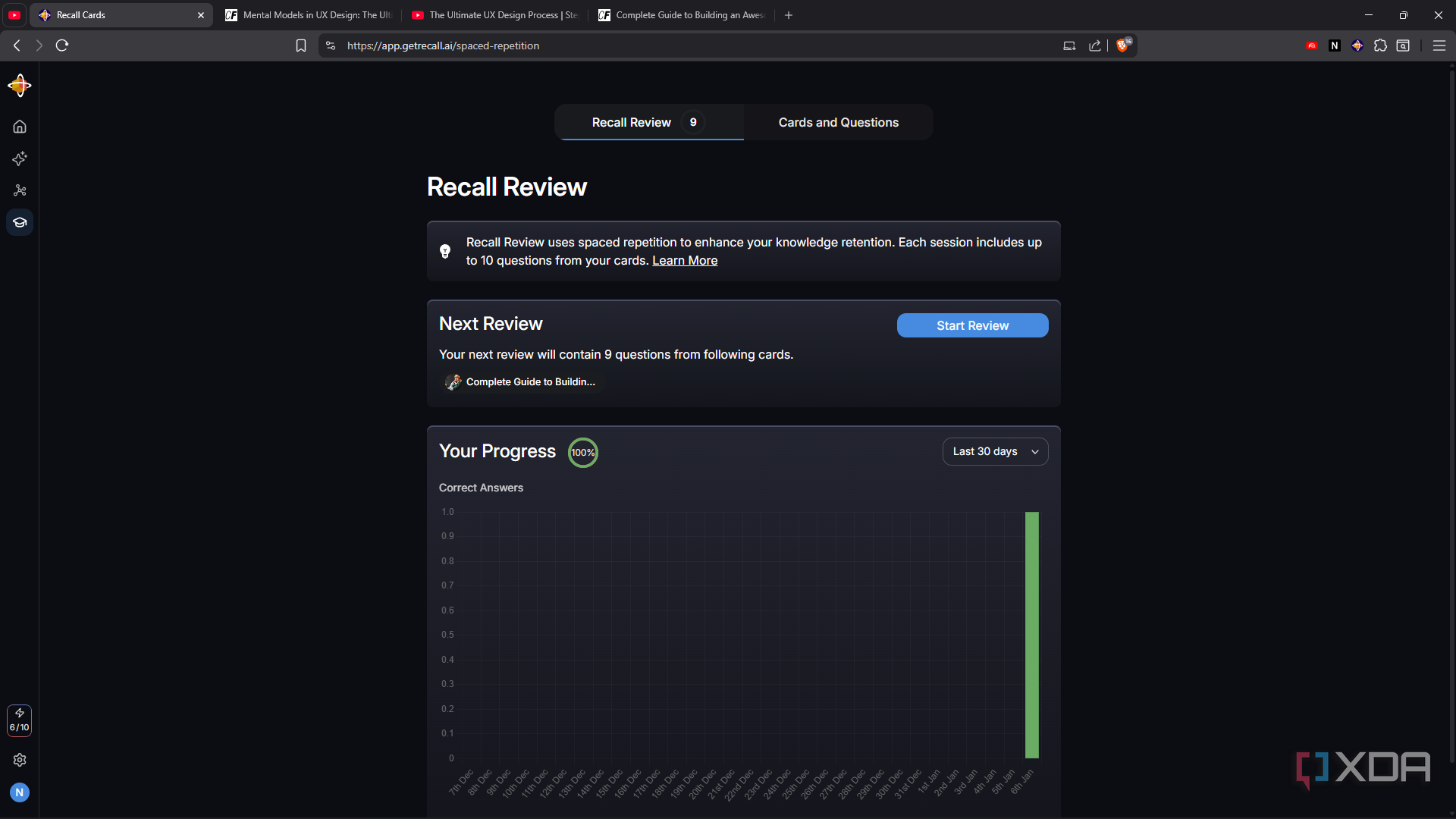Click the browser forward arrow
Screen dimensions: 1456x819
tap(39, 45)
